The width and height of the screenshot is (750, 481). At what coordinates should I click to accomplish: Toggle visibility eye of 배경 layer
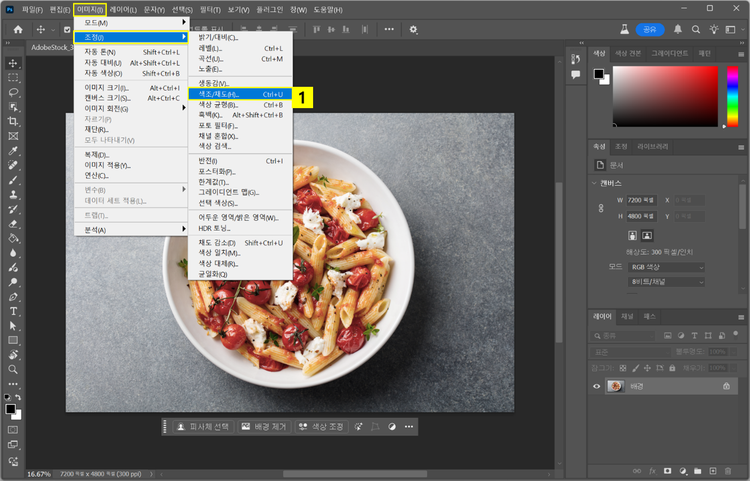click(x=596, y=386)
